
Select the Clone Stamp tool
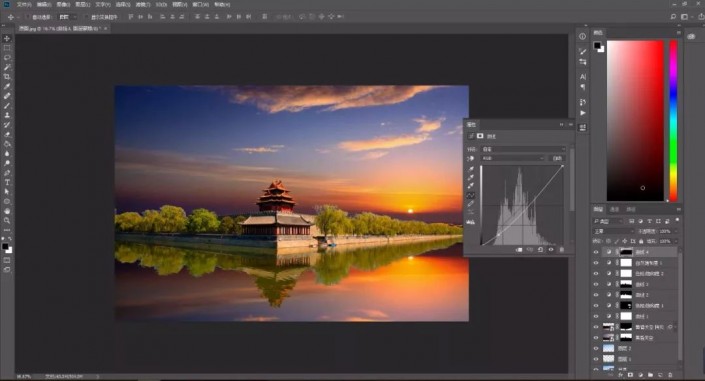7,115
